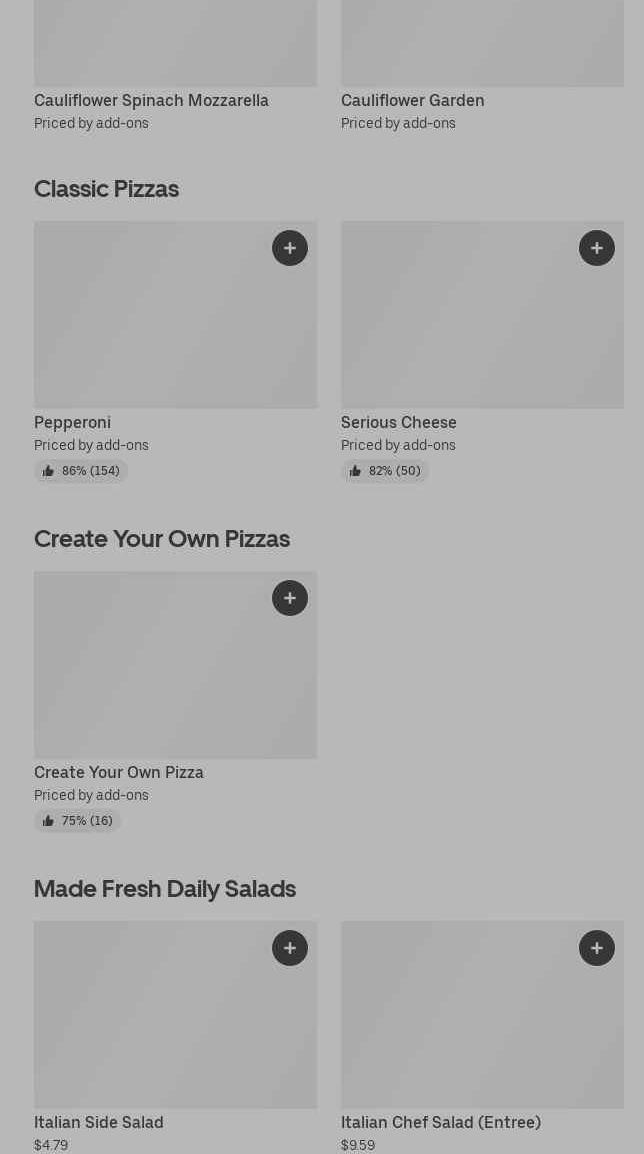Add Create Your Own Pizza plus icon
The width and height of the screenshot is (644, 1154).
(290, 598)
